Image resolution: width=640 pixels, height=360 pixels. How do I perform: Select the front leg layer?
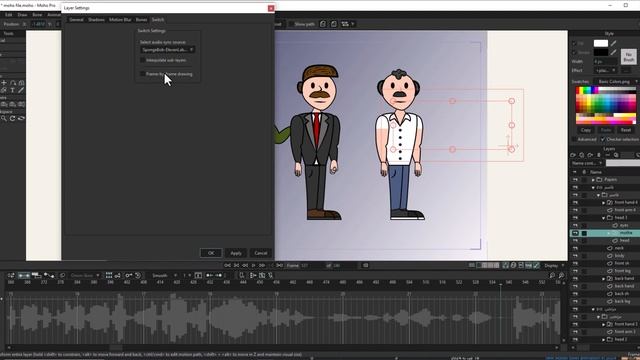[622, 271]
